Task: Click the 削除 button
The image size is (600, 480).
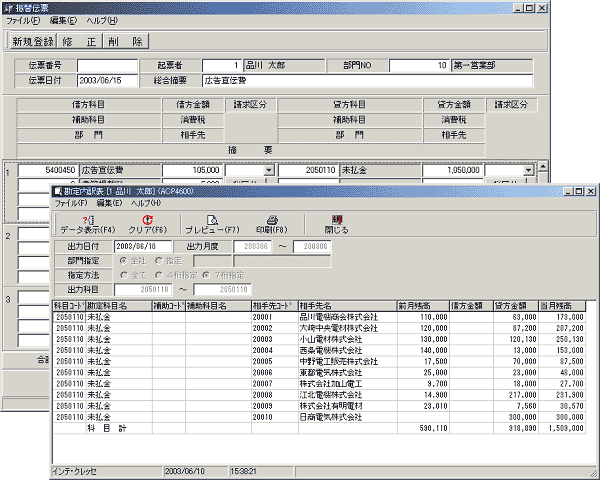Action: click(126, 41)
